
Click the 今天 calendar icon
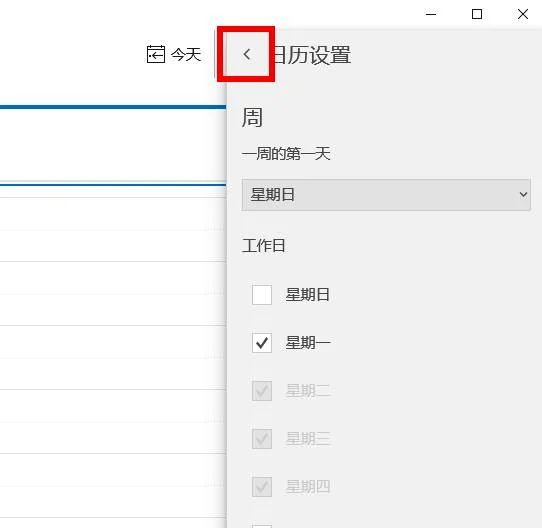click(156, 54)
